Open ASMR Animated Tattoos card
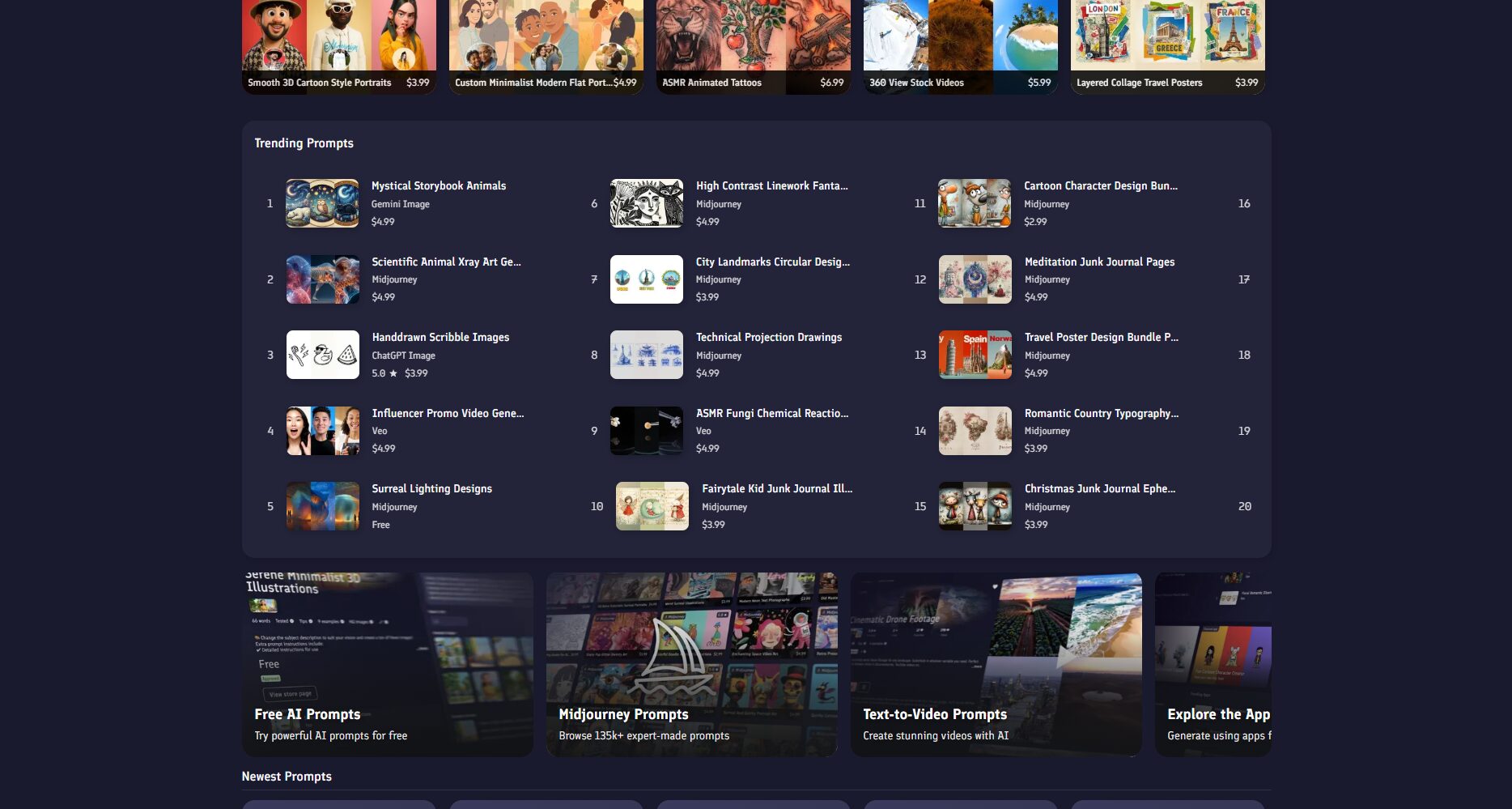Screen dimensions: 1512x809 [x=754, y=46]
